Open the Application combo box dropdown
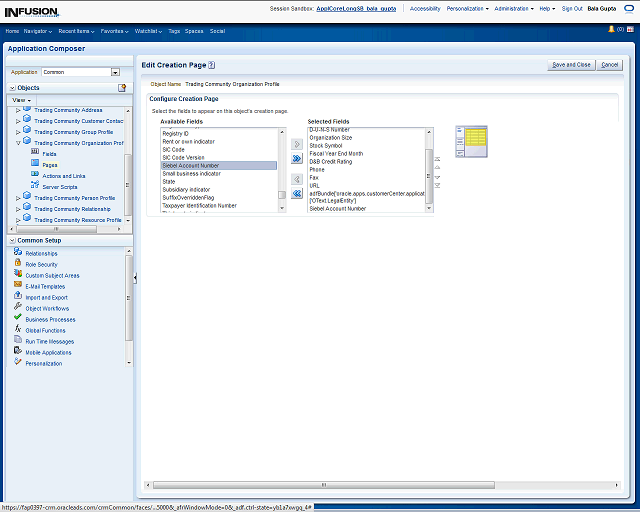Viewport: 640px width, 512px height. tap(115, 72)
